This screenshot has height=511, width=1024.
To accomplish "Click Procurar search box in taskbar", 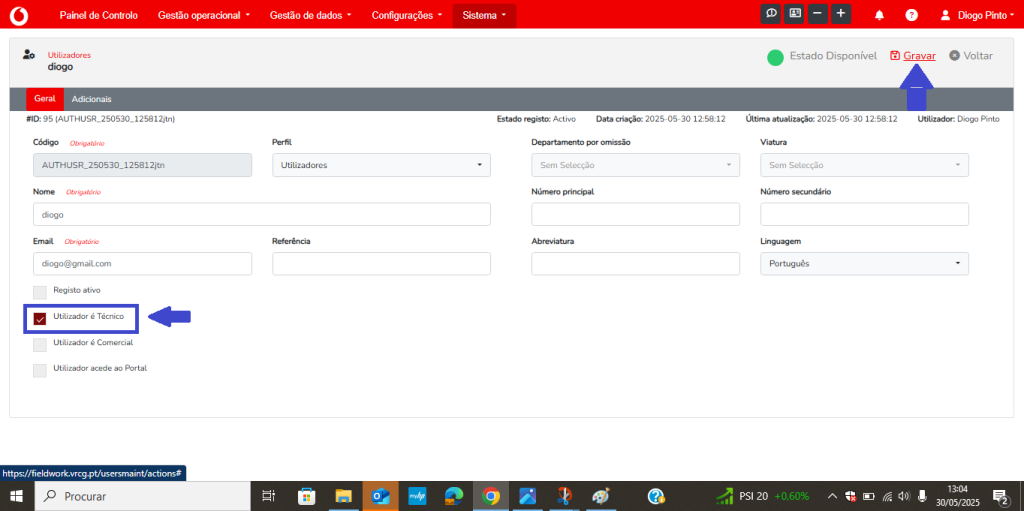I will tap(142, 497).
